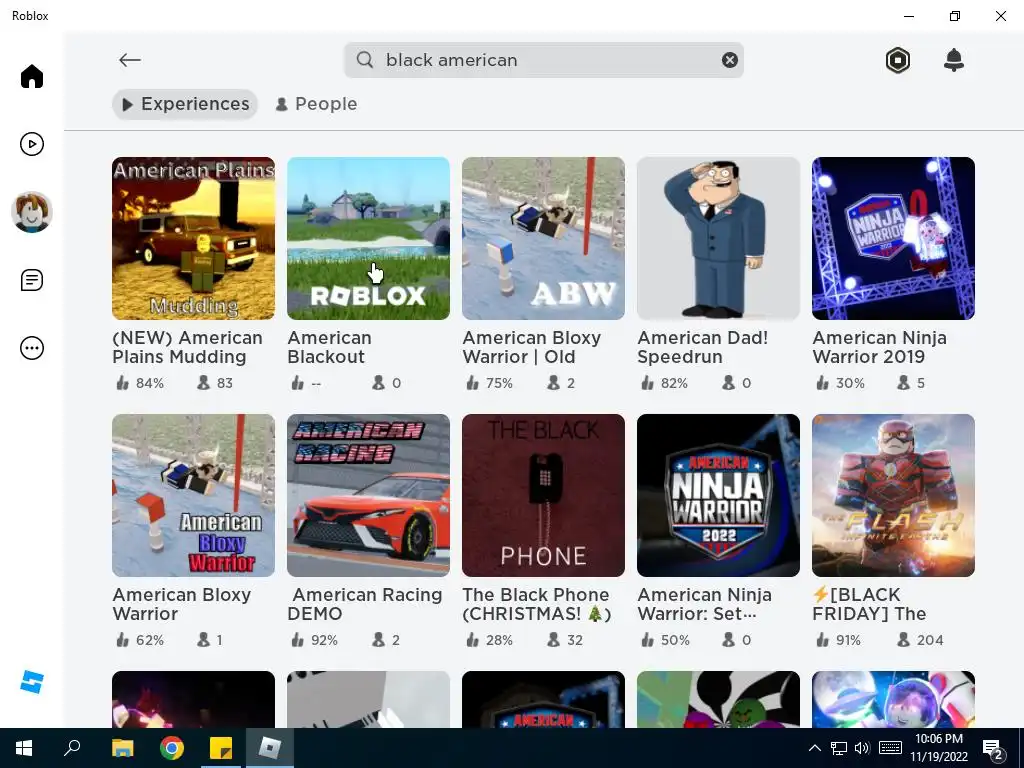This screenshot has width=1024, height=768.
Task: Open the American Plains Mudding thumbnail
Action: pyautogui.click(x=193, y=238)
